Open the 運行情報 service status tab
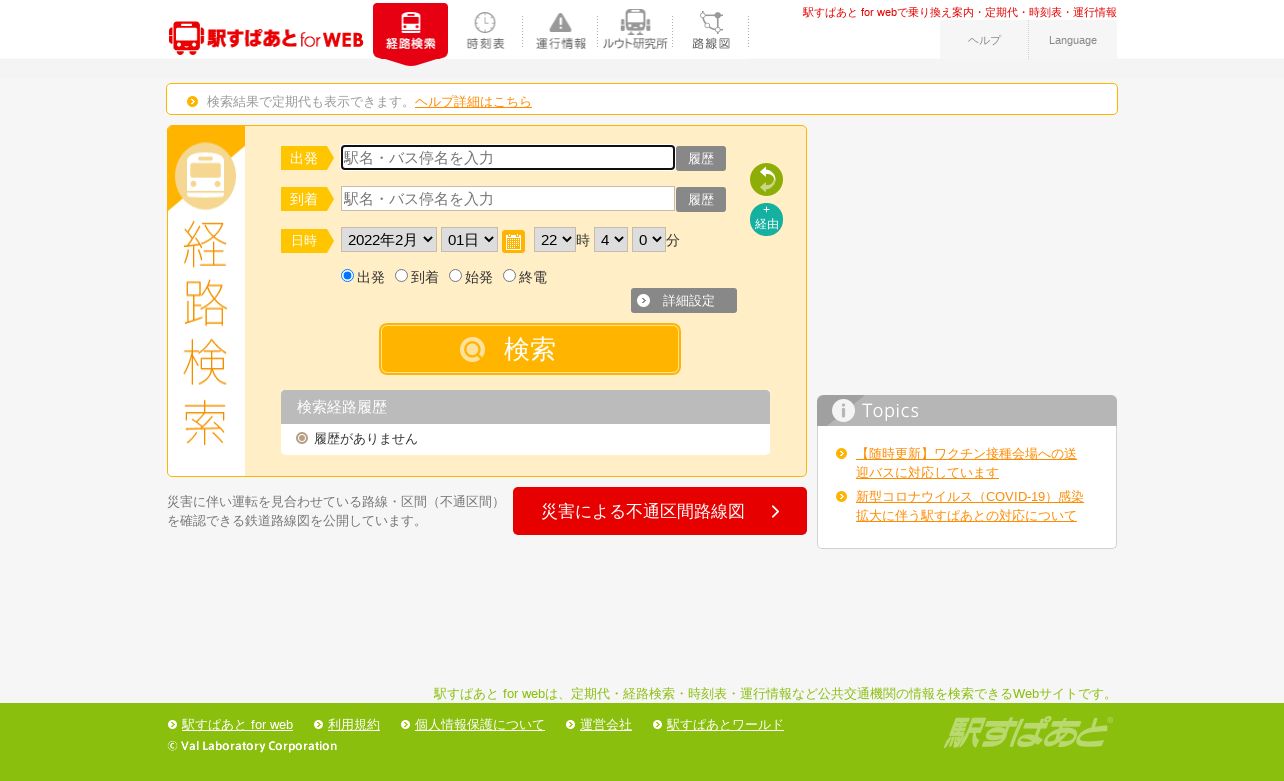Screen dimensions: 1284x781 click(x=561, y=31)
